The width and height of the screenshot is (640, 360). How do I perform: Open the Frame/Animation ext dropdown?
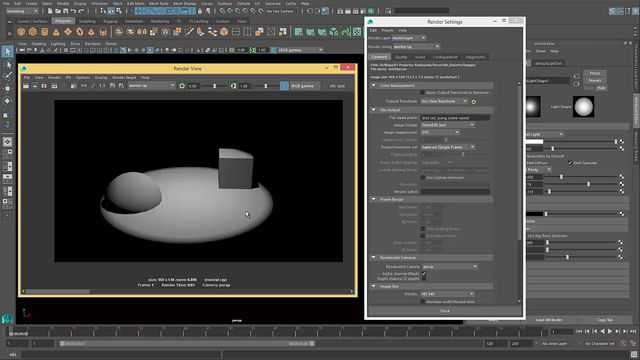(447, 147)
